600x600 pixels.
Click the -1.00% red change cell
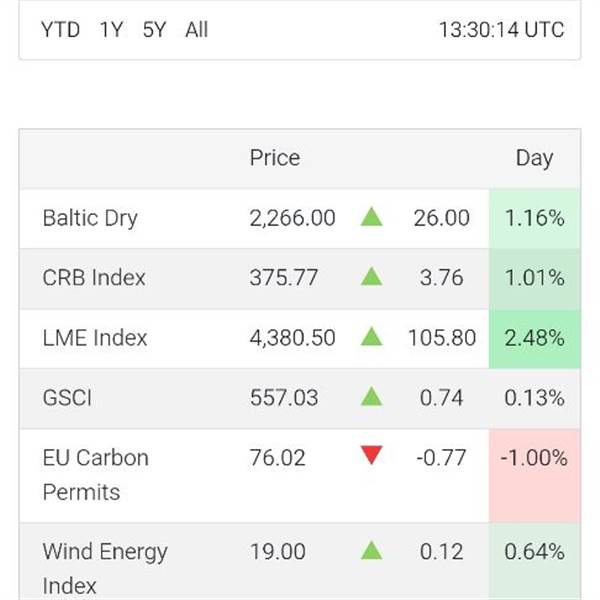(x=534, y=458)
